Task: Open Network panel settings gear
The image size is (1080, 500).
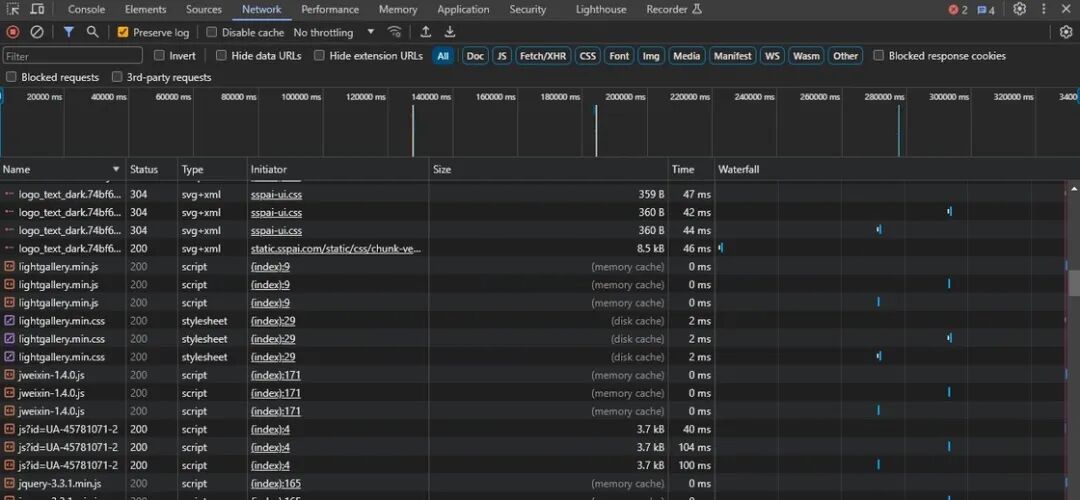Action: [x=1066, y=32]
